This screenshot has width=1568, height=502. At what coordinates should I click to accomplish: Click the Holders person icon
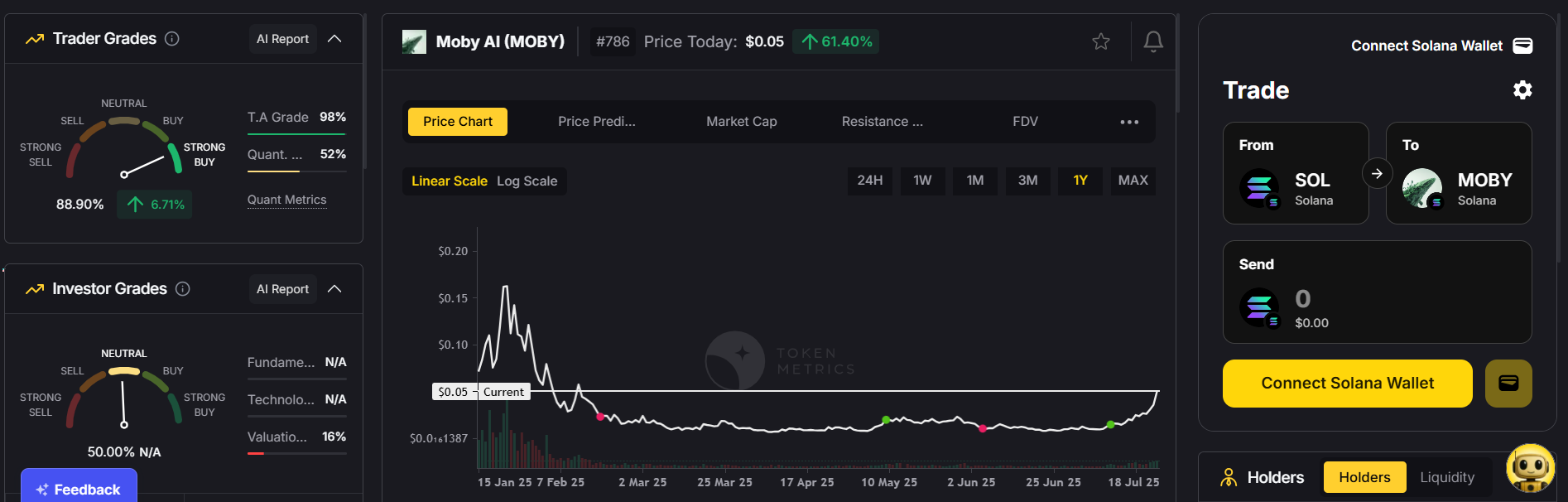pos(1229,477)
